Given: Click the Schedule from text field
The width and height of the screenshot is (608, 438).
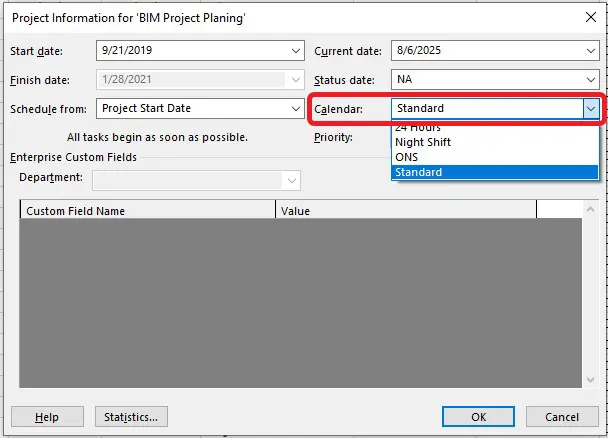Looking at the screenshot, I should (x=190, y=108).
